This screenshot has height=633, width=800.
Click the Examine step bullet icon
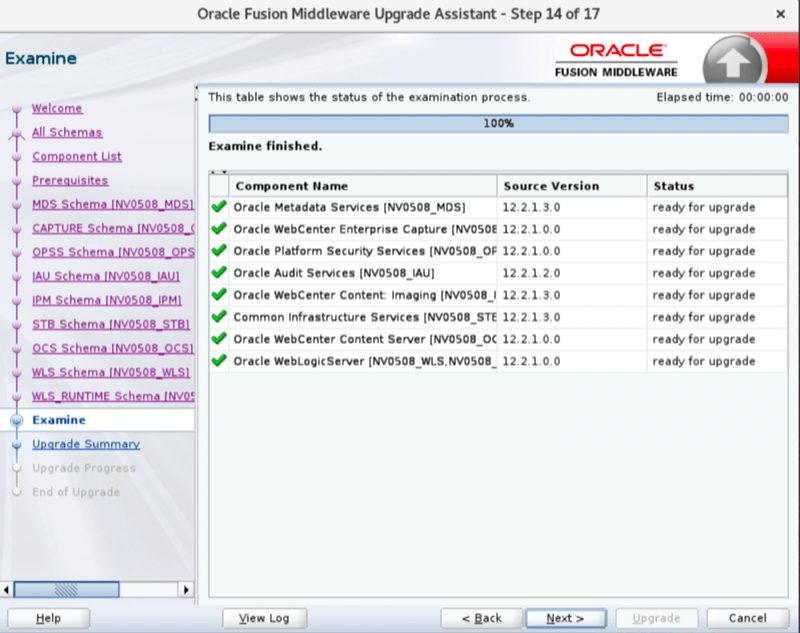[x=17, y=420]
